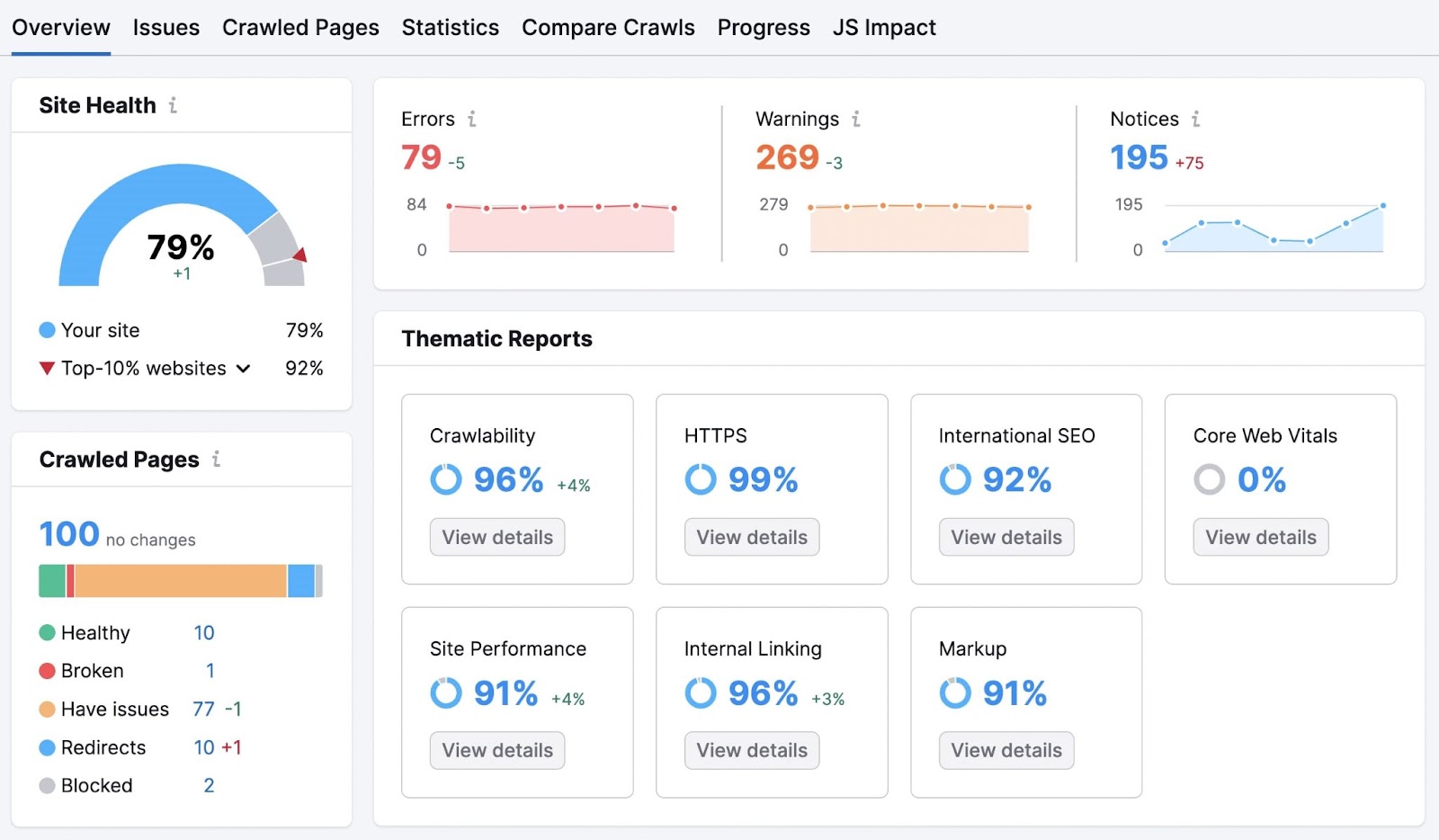View details for Core Web Vitals

coord(1260,537)
